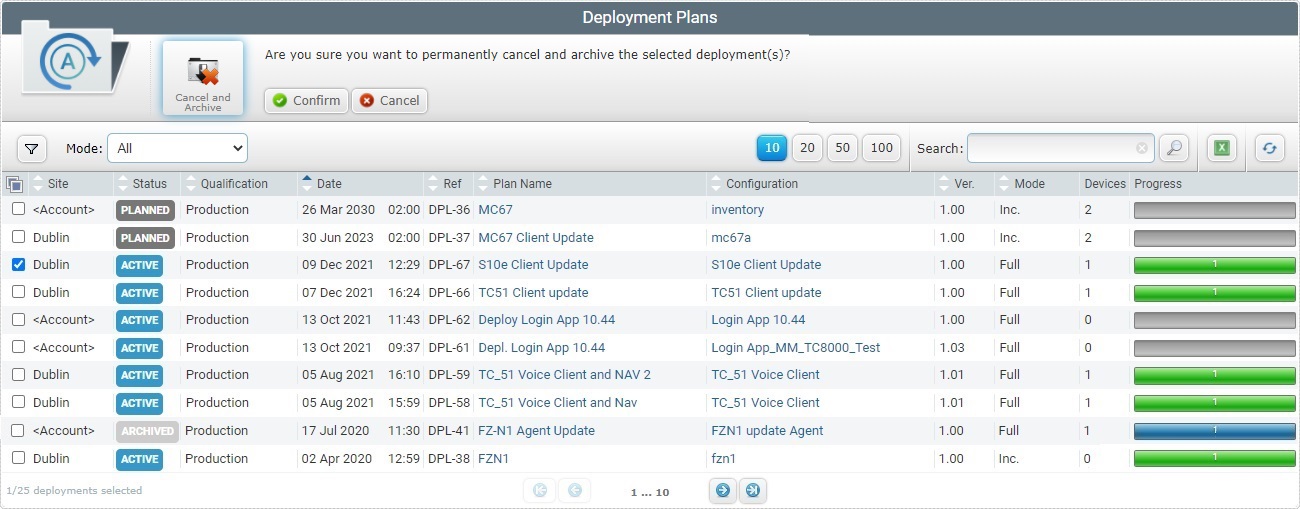Viewport: 1300px width, 509px height.
Task: Open the FZN1 update Agent configuration
Action: click(767, 431)
